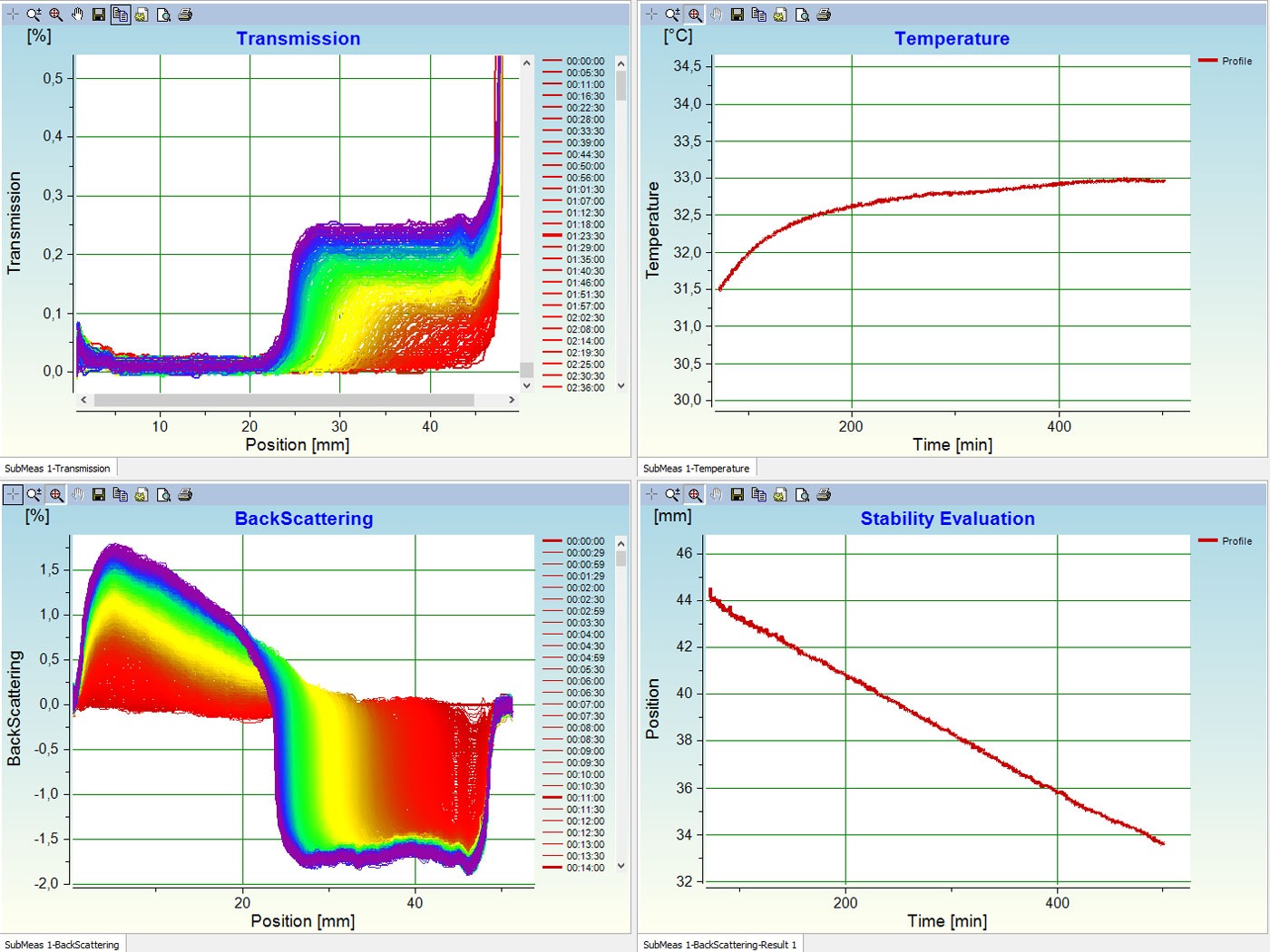Click the save icon above the Temperature chart

pyautogui.click(x=737, y=14)
